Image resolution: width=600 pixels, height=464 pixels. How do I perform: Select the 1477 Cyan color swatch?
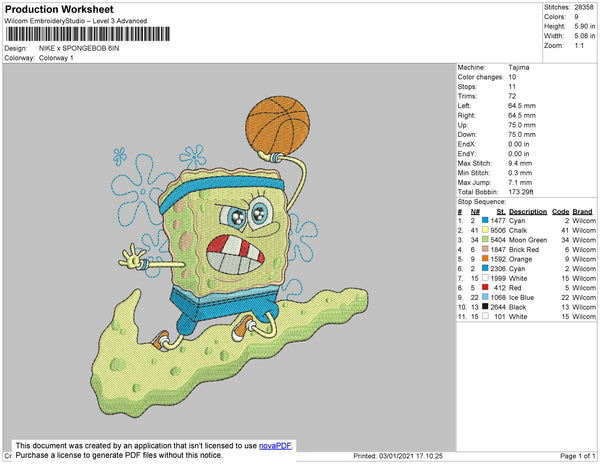485,220
